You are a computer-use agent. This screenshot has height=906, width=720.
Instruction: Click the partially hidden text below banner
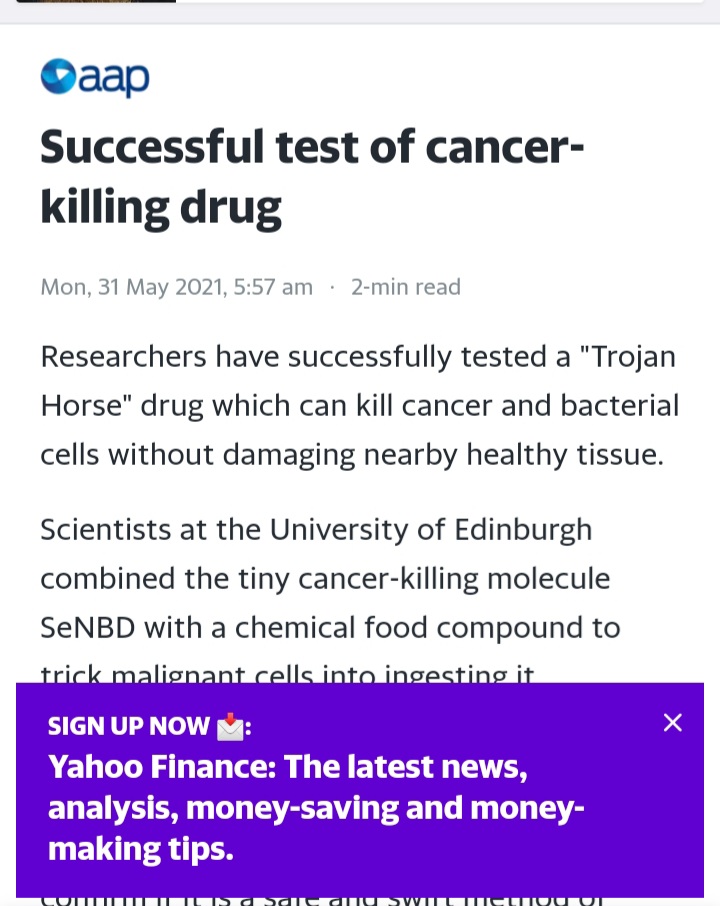[322, 900]
